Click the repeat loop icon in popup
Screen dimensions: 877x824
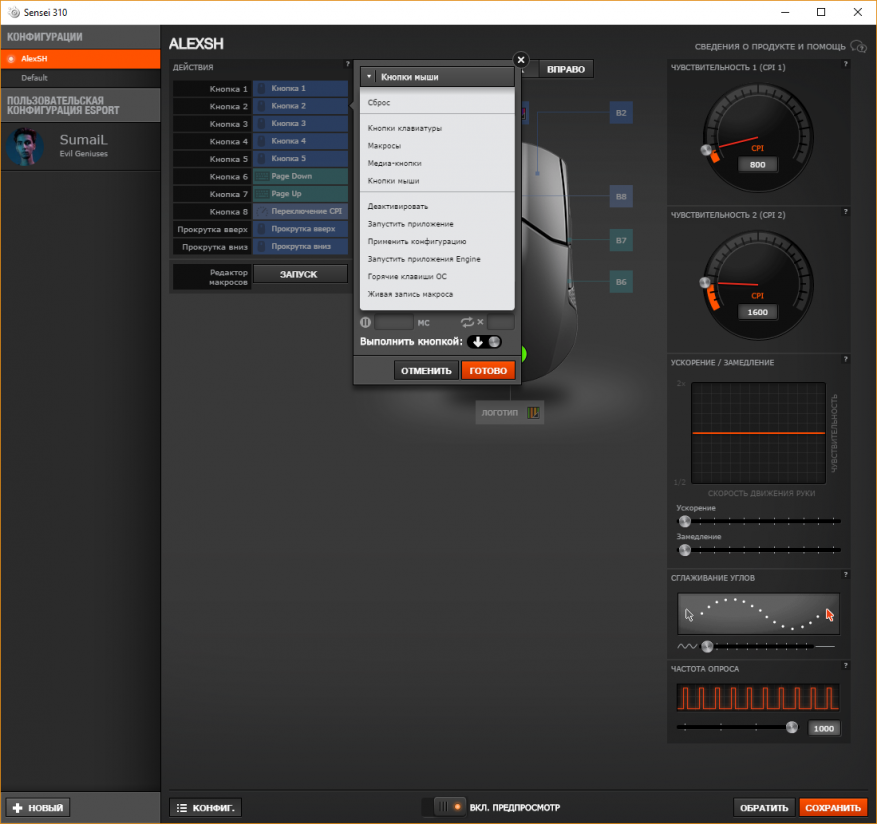pyautogui.click(x=467, y=322)
